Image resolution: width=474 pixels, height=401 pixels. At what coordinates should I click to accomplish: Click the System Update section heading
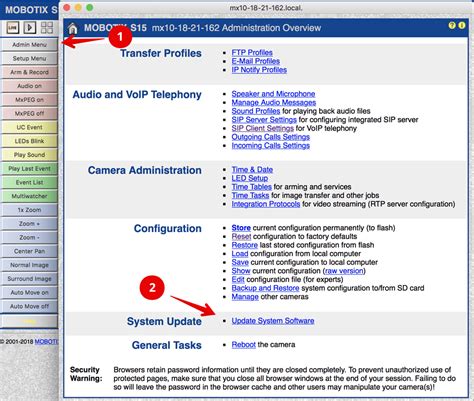click(164, 322)
